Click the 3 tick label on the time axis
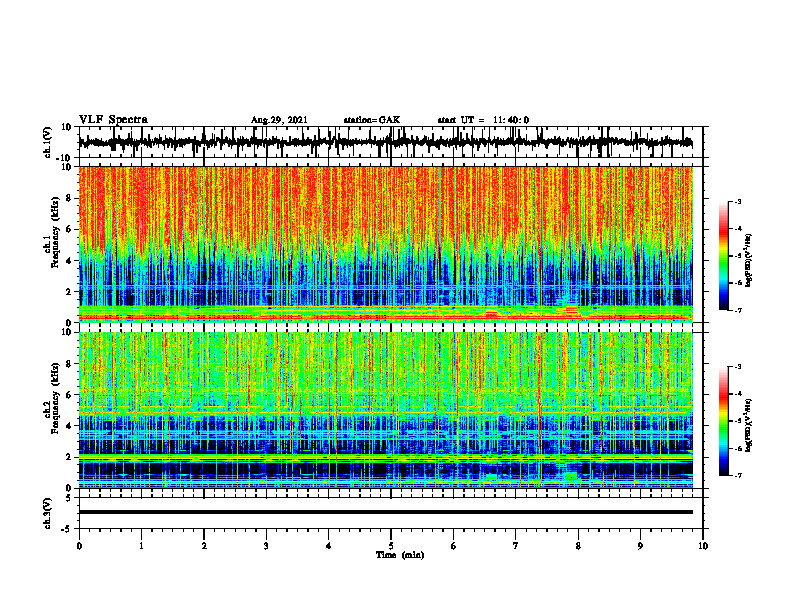This screenshot has width=792, height=612. point(266,546)
